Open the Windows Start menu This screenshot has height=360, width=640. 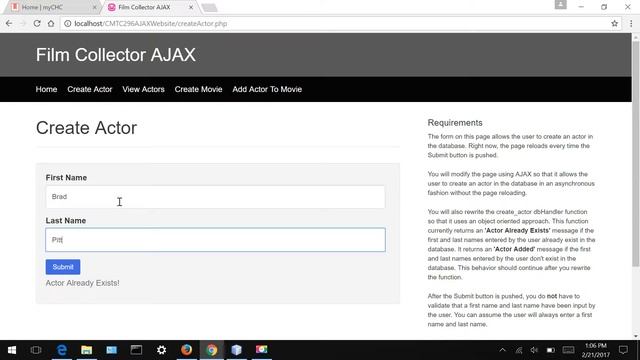click(x=12, y=350)
